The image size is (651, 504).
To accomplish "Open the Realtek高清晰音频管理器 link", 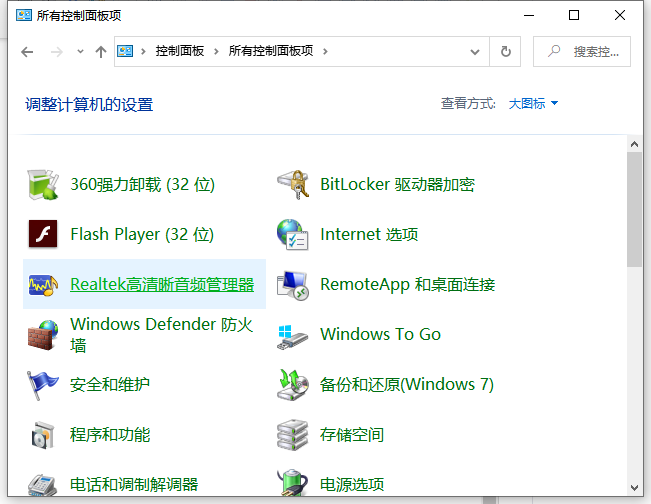I will pyautogui.click(x=162, y=285).
